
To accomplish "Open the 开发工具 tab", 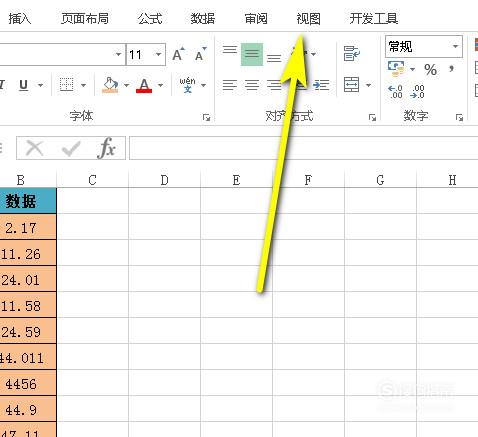I will coord(374,19).
